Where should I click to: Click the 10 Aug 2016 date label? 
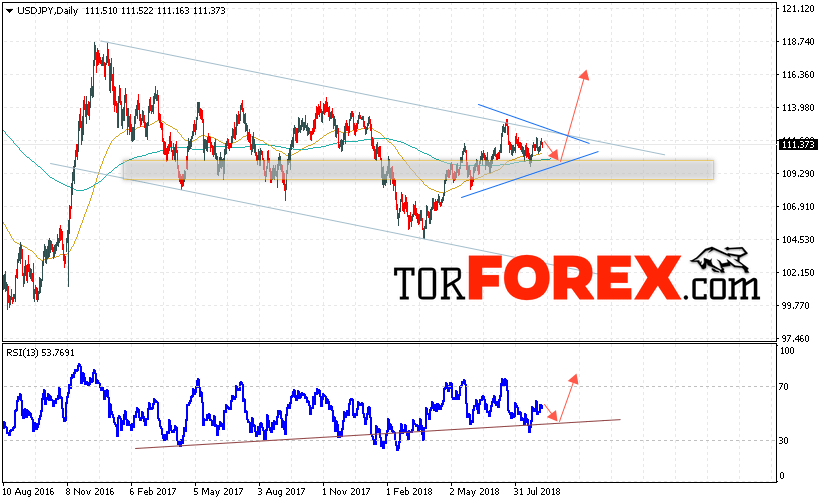(x=28, y=492)
